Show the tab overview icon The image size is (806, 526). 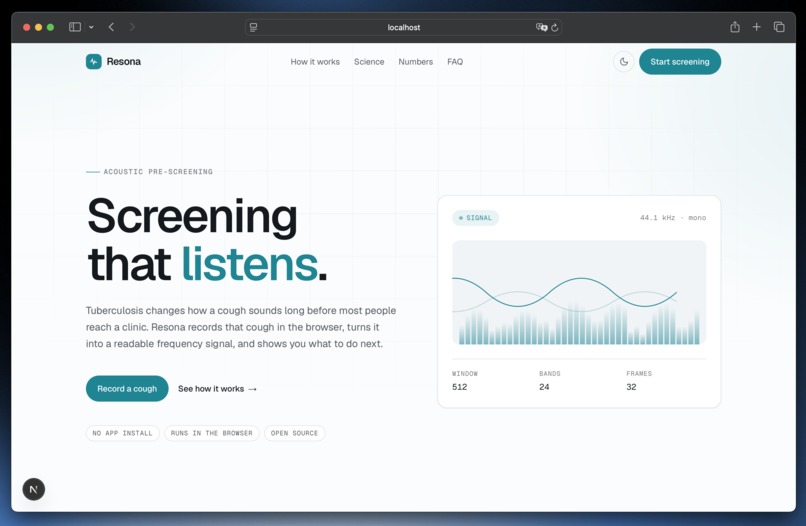point(779,27)
